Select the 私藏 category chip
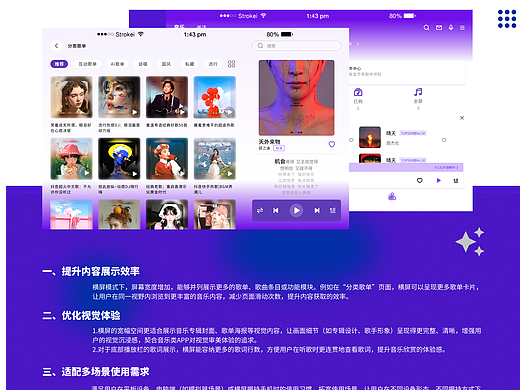Screen dimensions: 520x390 pos(189,64)
